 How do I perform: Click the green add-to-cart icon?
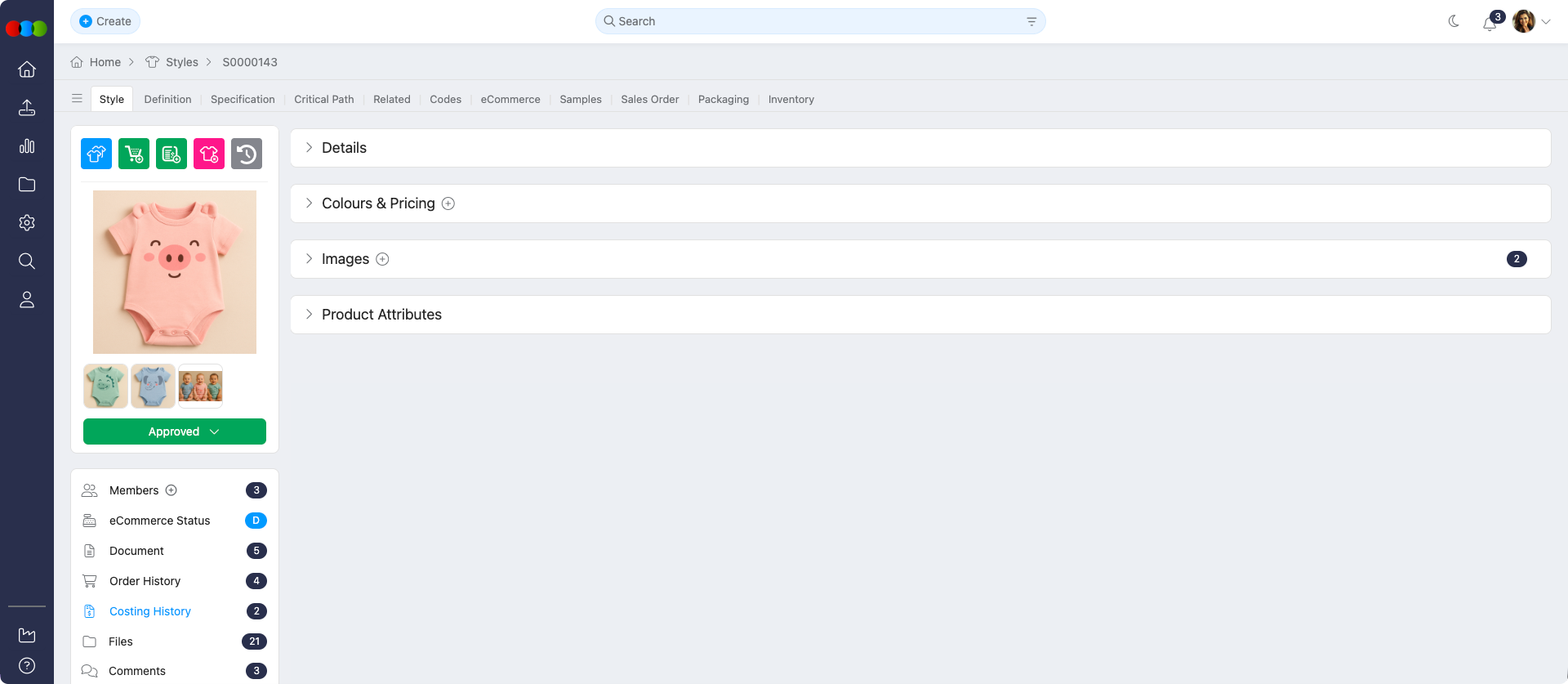pyautogui.click(x=134, y=154)
